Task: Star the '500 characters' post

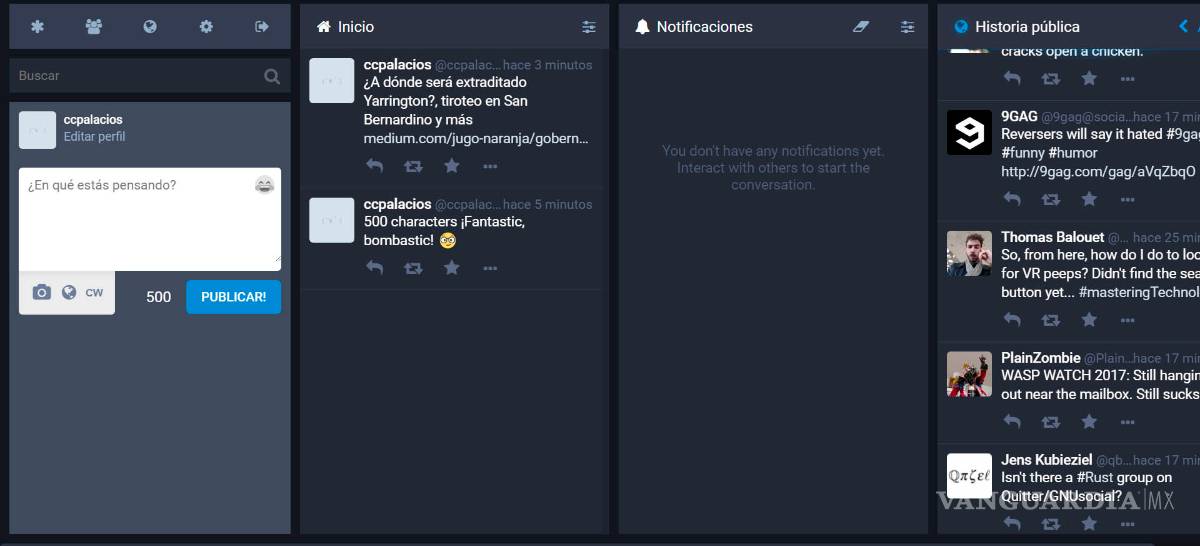Action: click(x=451, y=268)
